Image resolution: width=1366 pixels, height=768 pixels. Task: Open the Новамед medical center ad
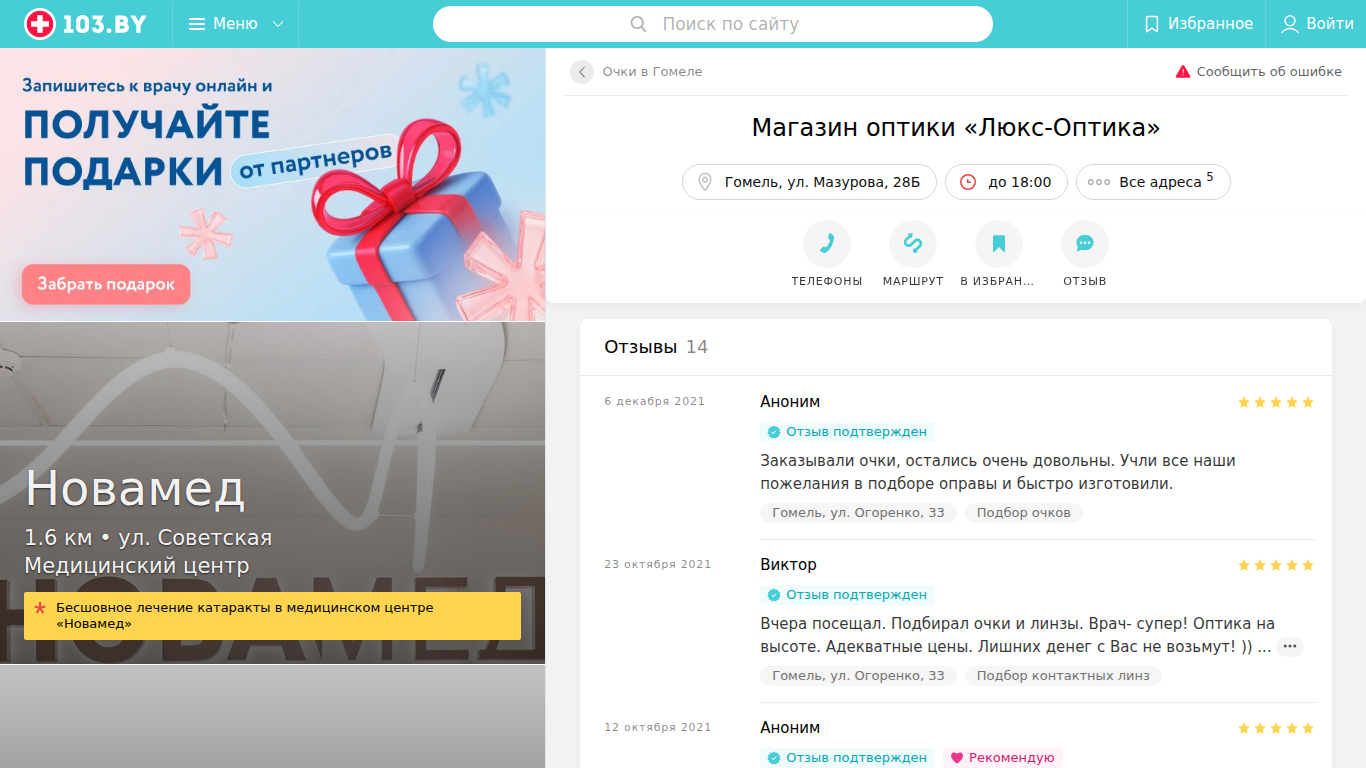pos(272,493)
